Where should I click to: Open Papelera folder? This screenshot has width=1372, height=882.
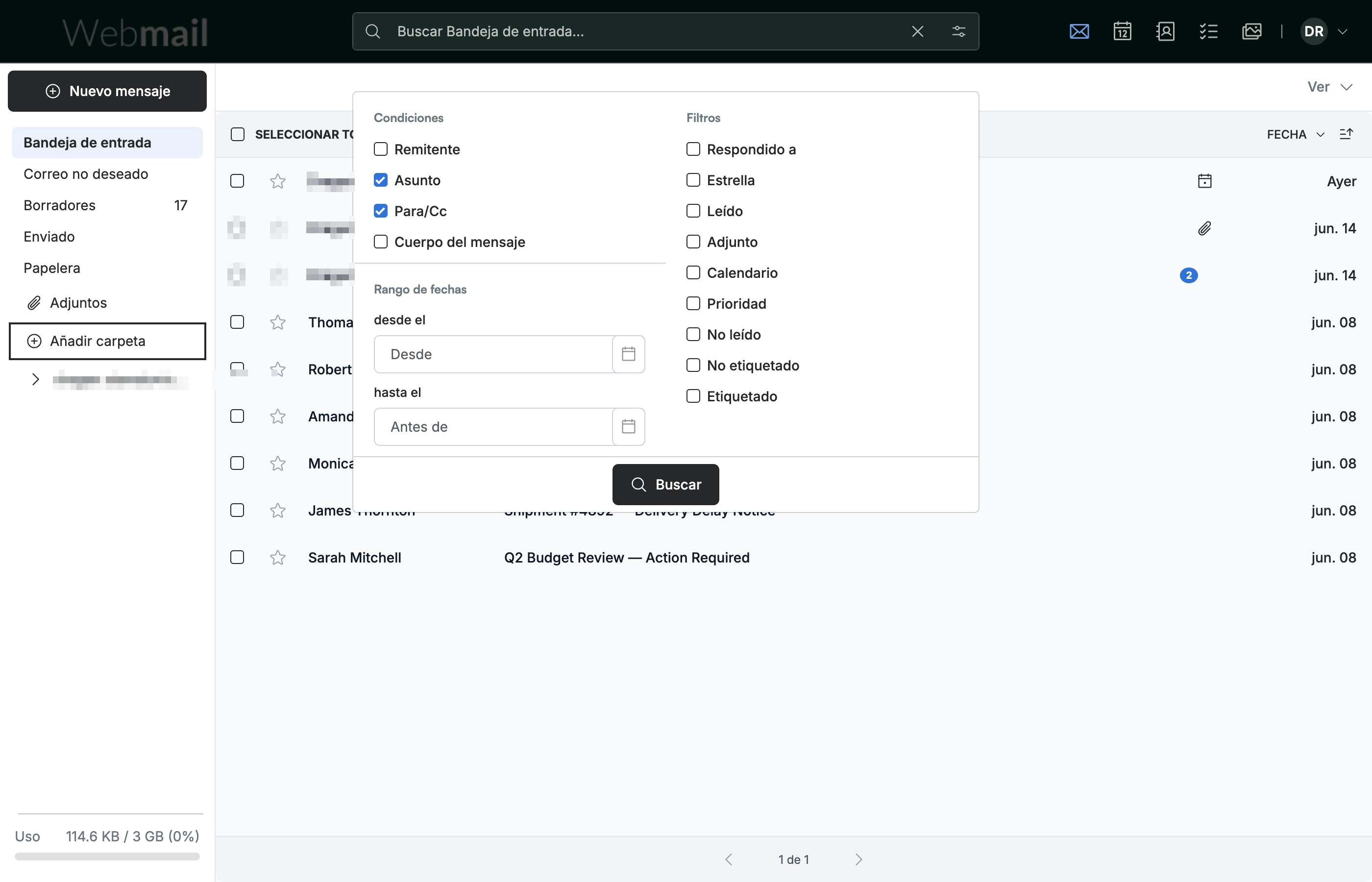(107, 268)
